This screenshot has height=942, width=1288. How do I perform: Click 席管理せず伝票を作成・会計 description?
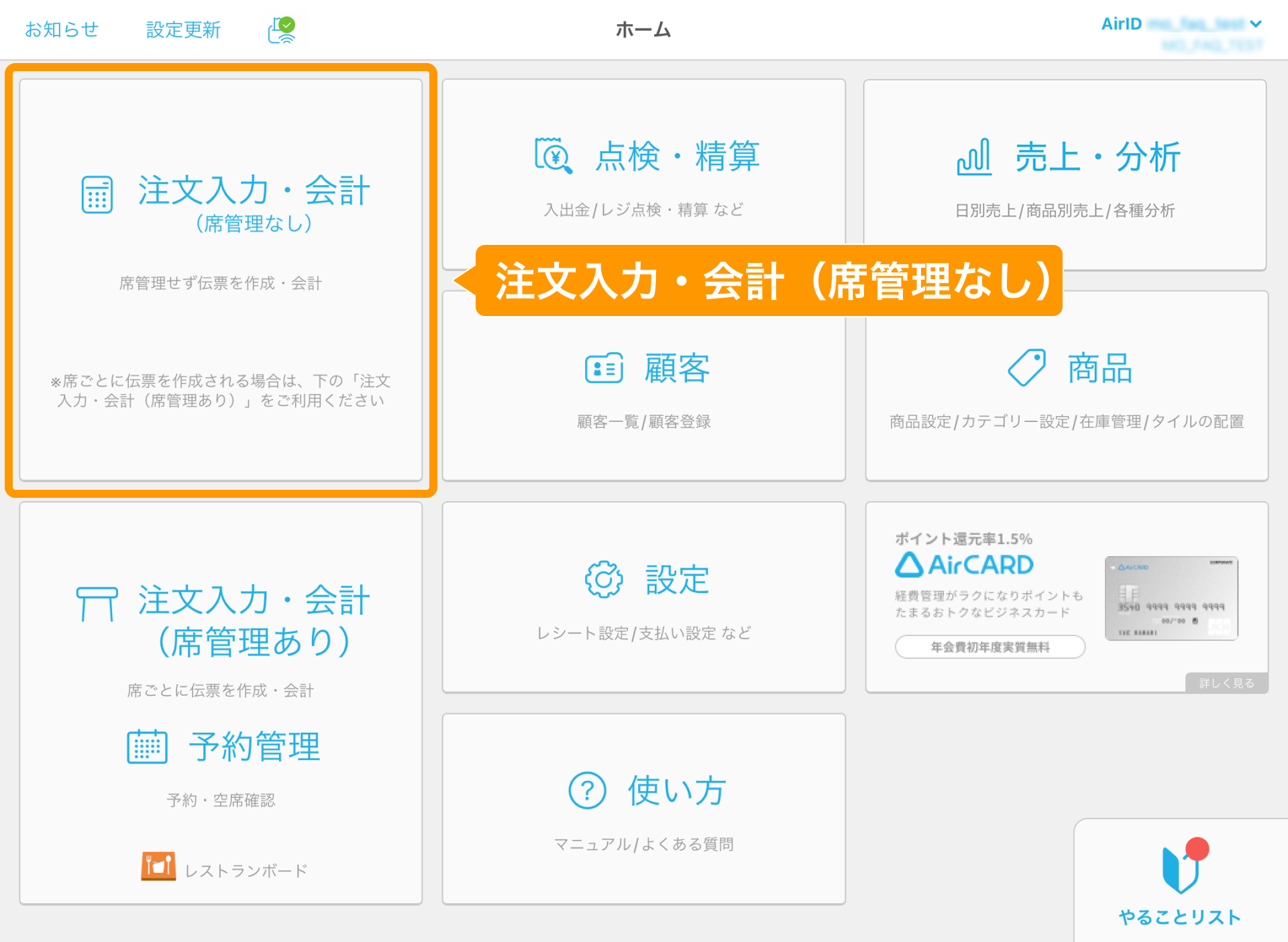[221, 283]
